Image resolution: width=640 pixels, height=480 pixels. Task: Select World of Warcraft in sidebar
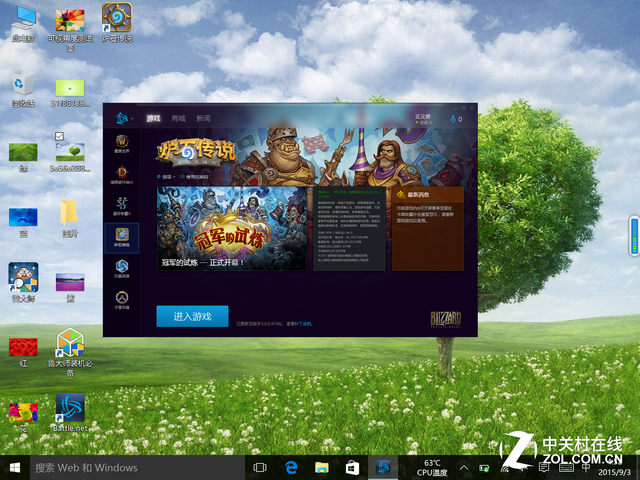[122, 144]
